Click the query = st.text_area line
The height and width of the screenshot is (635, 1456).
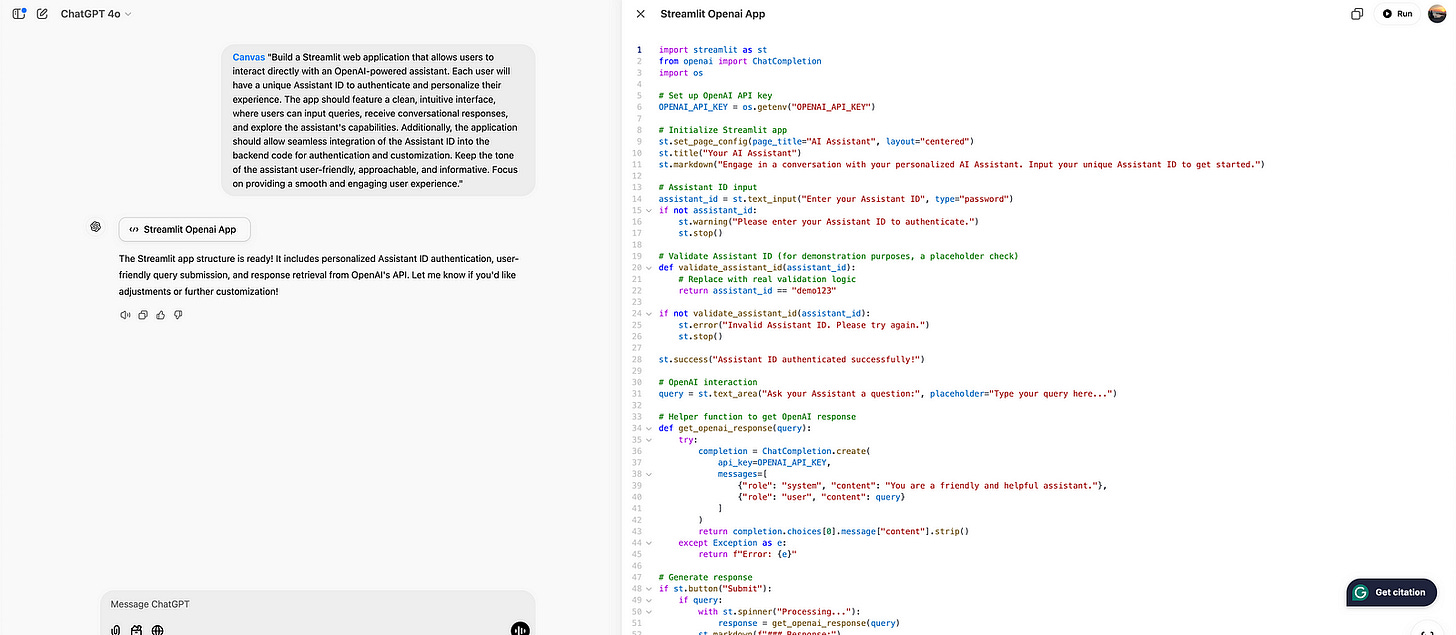pos(887,393)
